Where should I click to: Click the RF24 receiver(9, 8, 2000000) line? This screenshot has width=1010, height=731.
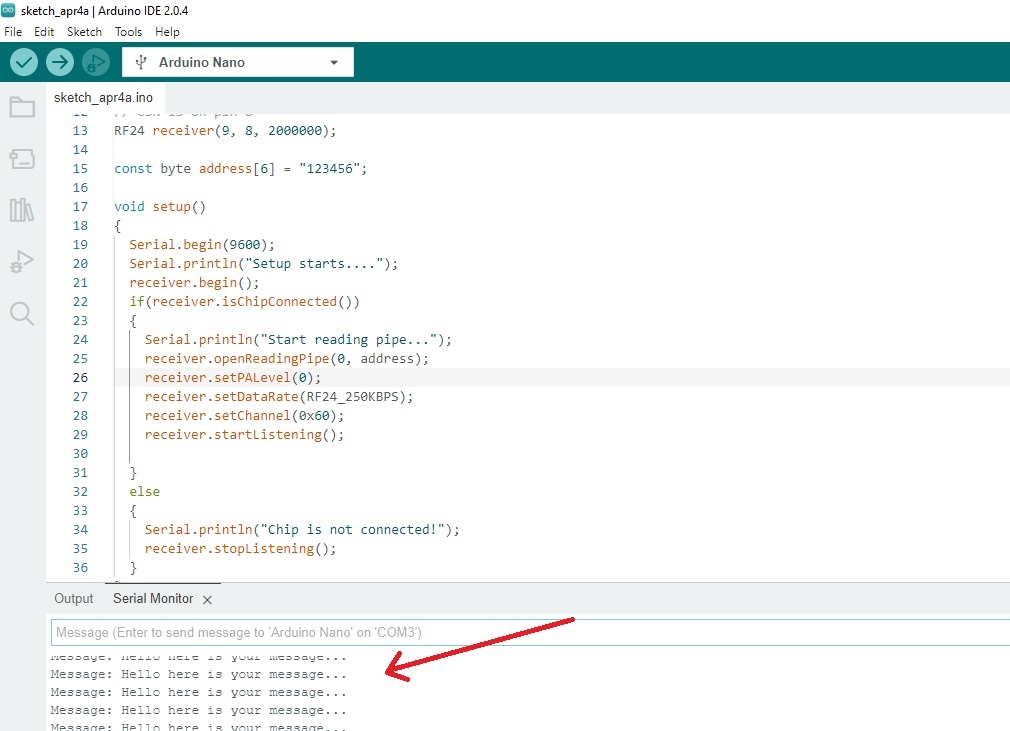pyautogui.click(x=225, y=131)
